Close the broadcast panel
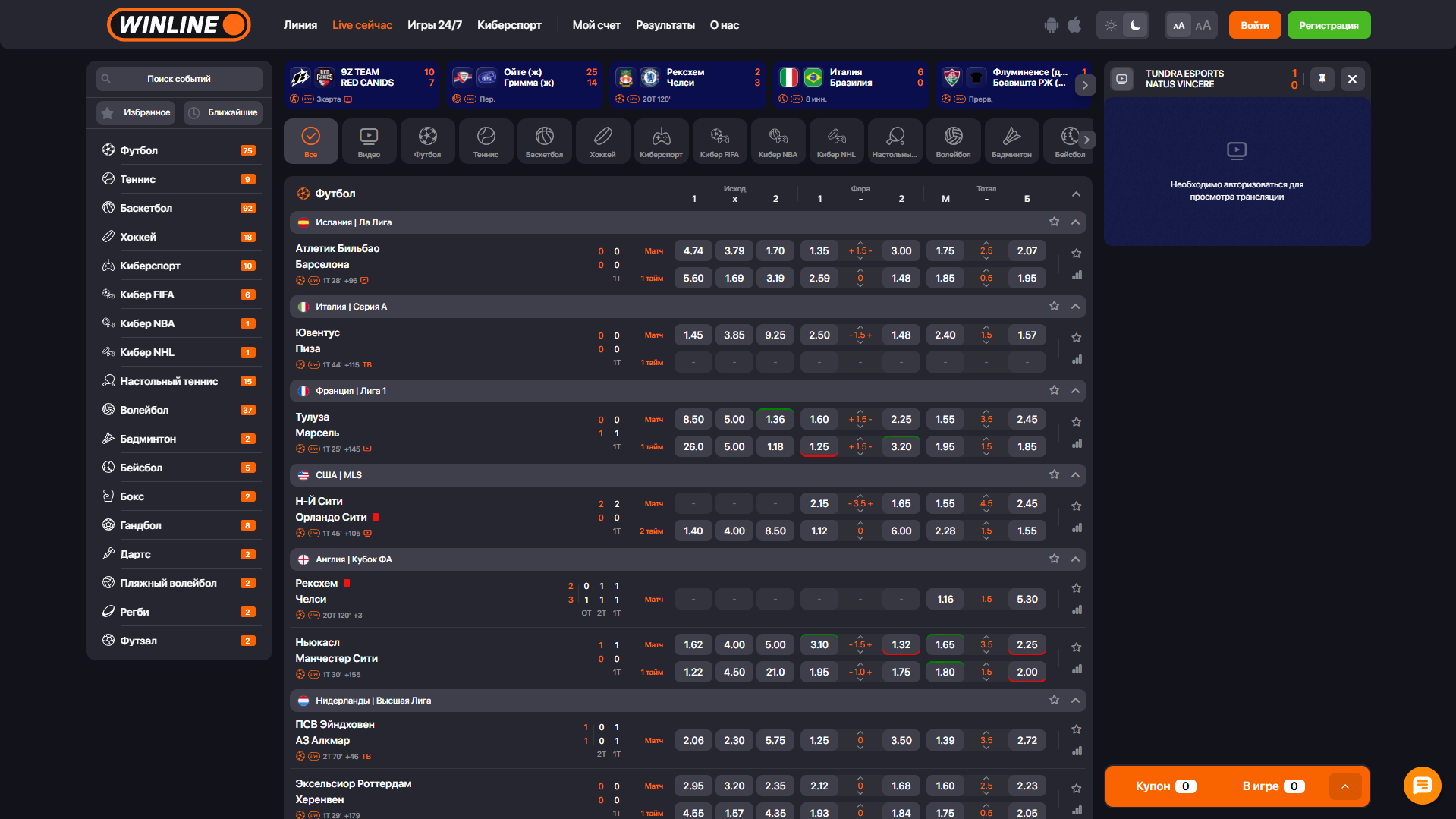Image resolution: width=1456 pixels, height=819 pixels. coord(1352,79)
